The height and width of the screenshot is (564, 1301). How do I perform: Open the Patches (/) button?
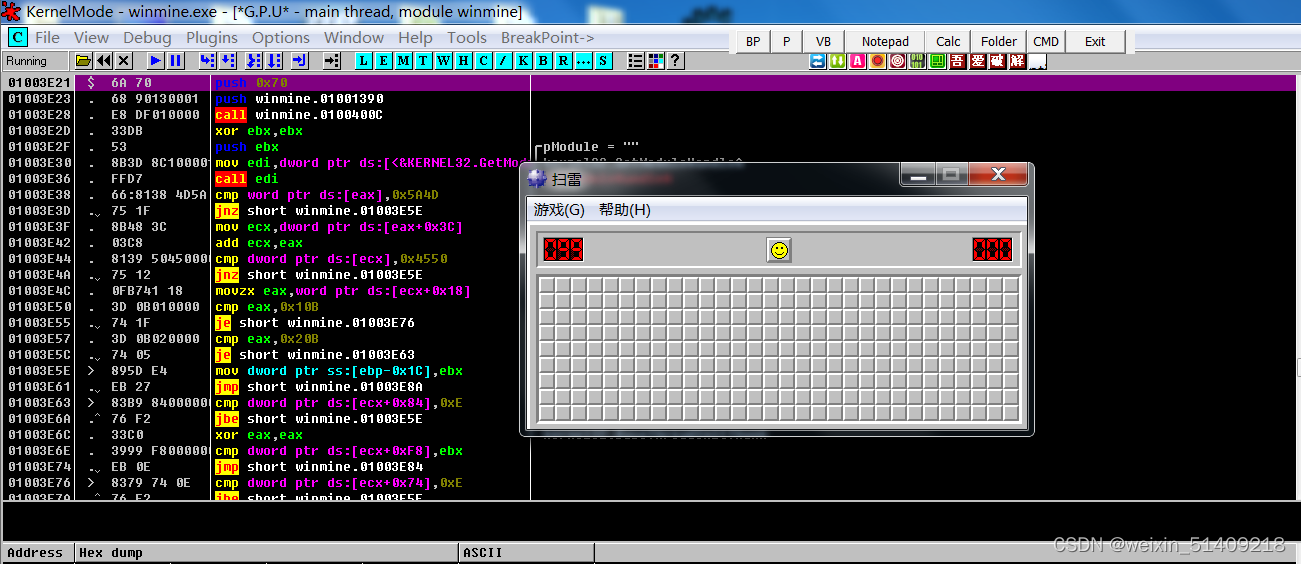coord(503,61)
